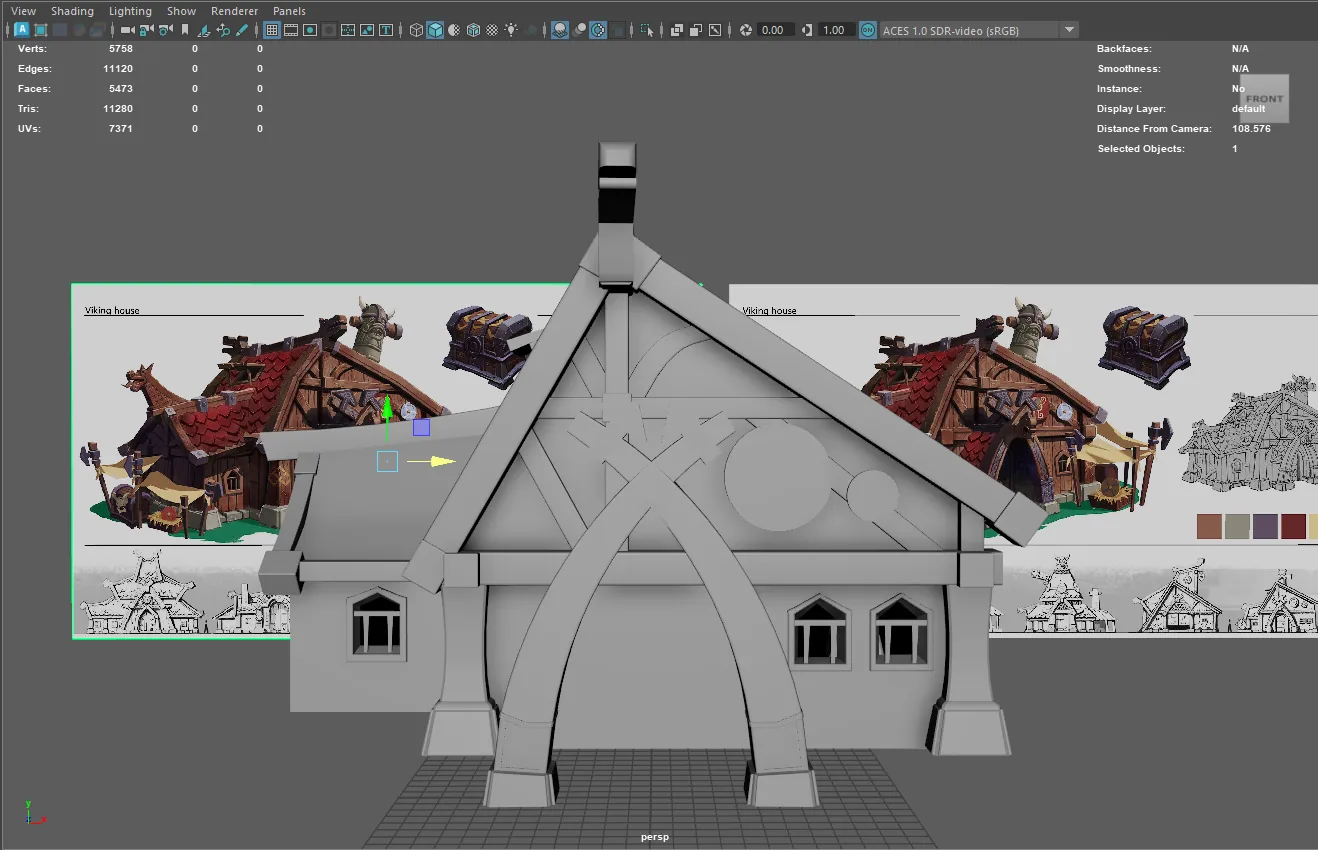
Task: Select the Grease Pencil tool icon
Action: (x=241, y=30)
